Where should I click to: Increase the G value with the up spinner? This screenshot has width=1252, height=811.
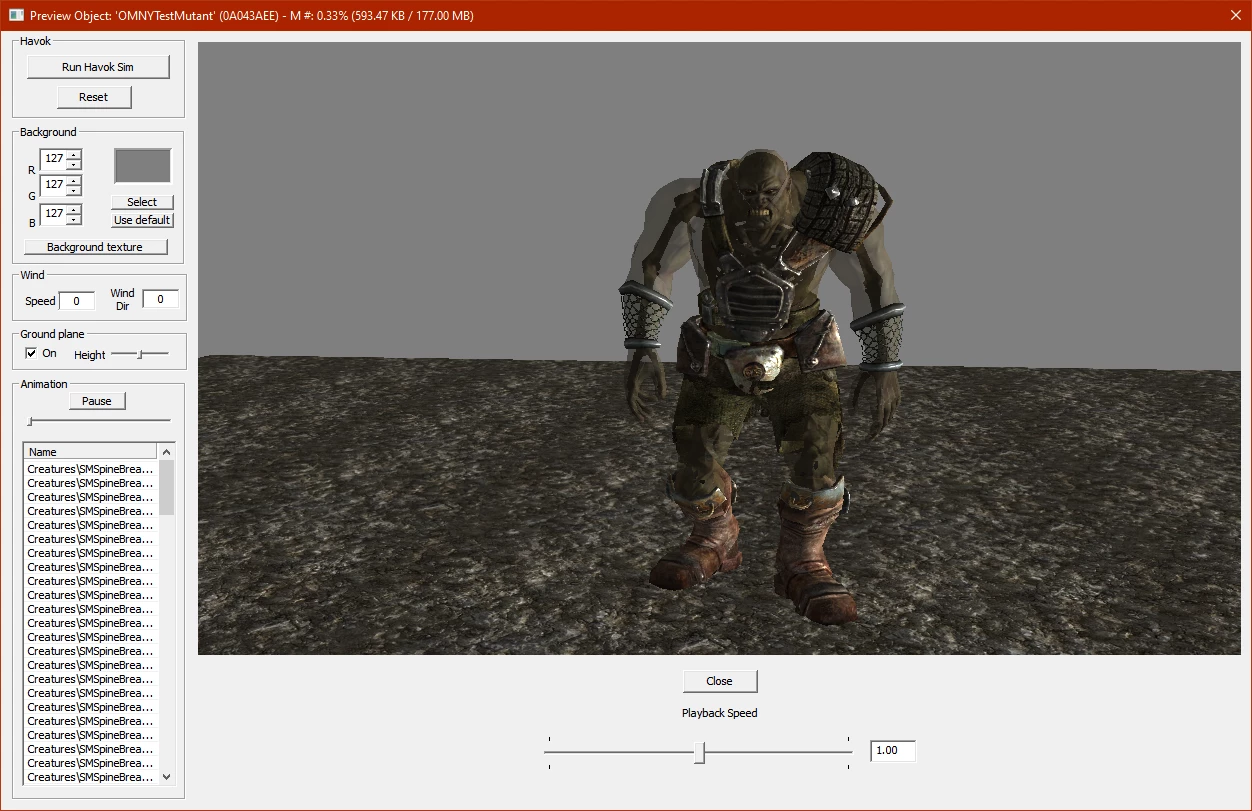click(x=74, y=181)
